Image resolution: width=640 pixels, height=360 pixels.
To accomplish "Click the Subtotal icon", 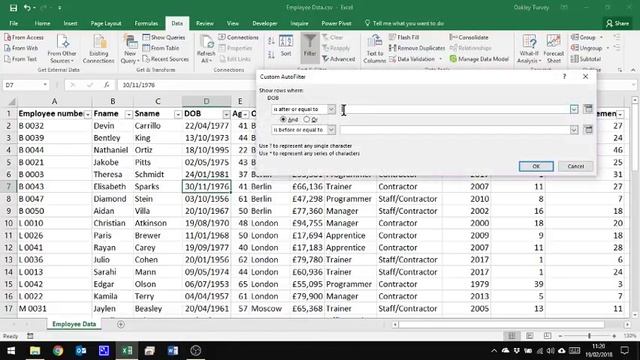I will click(x=574, y=59).
